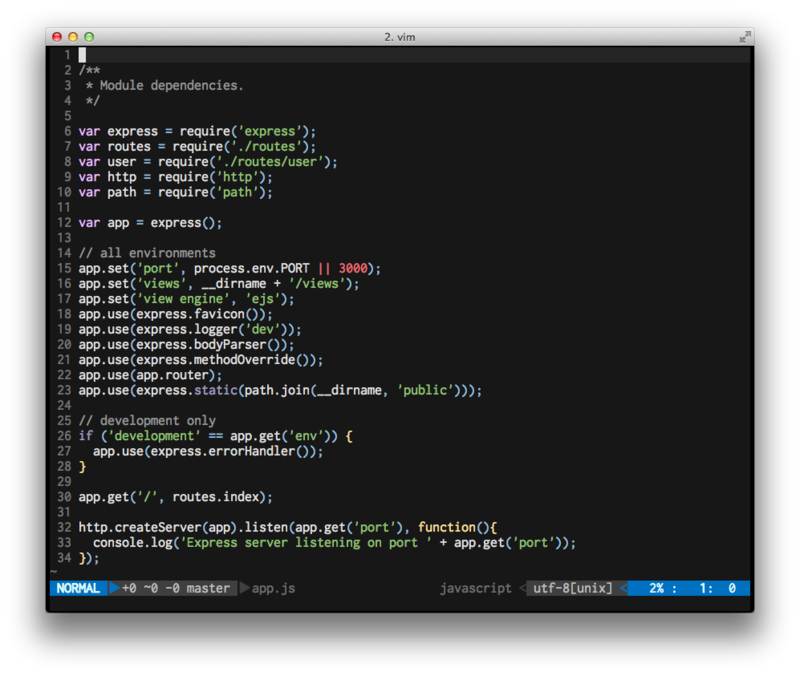Click './routes' string on line 7
Image resolution: width=800 pixels, height=676 pixels.
pos(266,146)
